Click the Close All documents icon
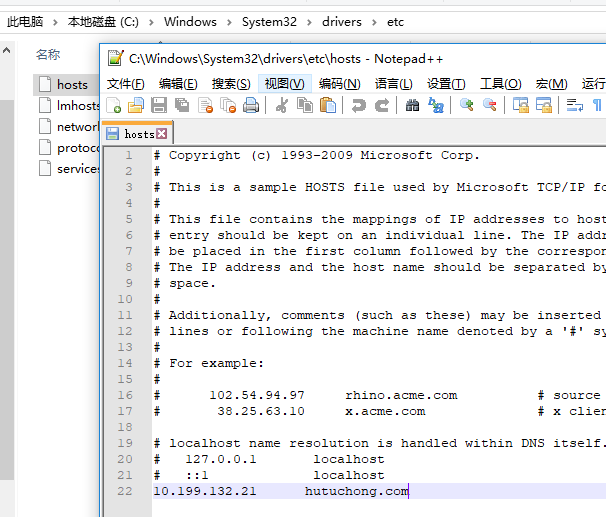This screenshot has width=606, height=517. coord(228,105)
